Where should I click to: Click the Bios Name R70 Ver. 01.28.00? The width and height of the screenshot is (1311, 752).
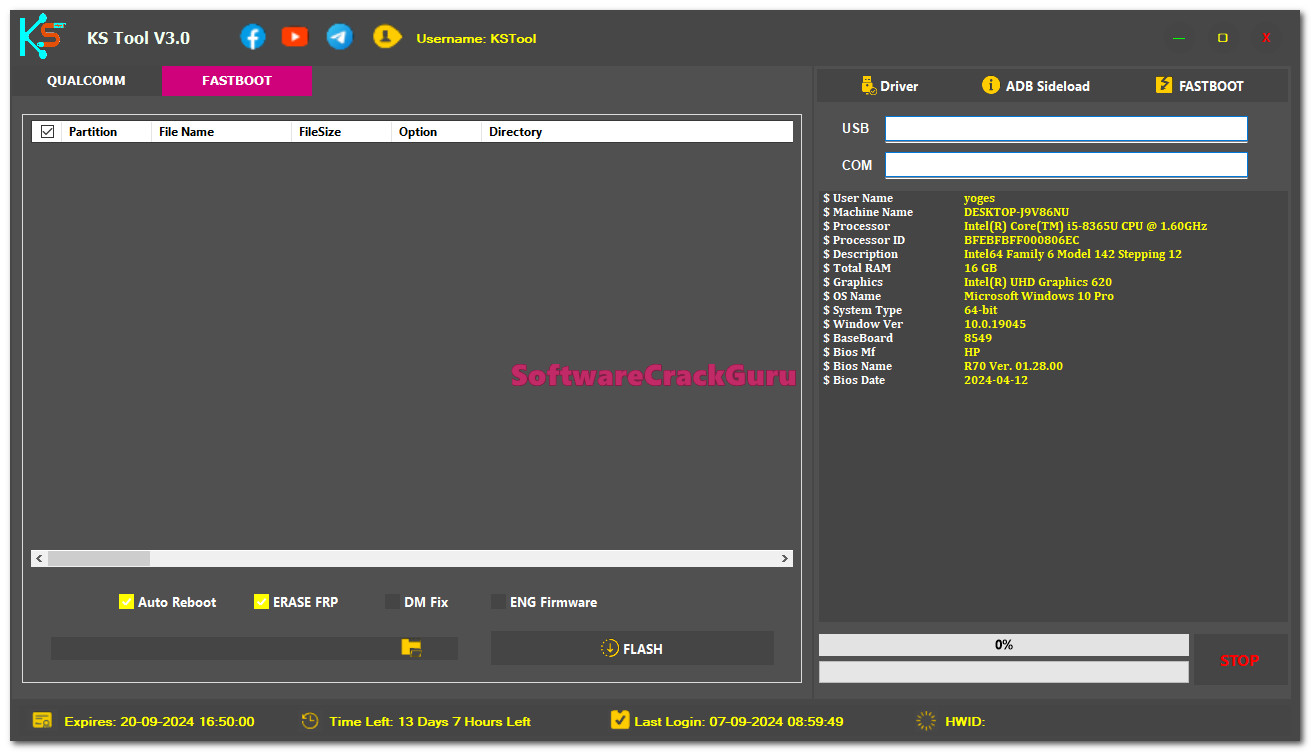coord(1013,366)
